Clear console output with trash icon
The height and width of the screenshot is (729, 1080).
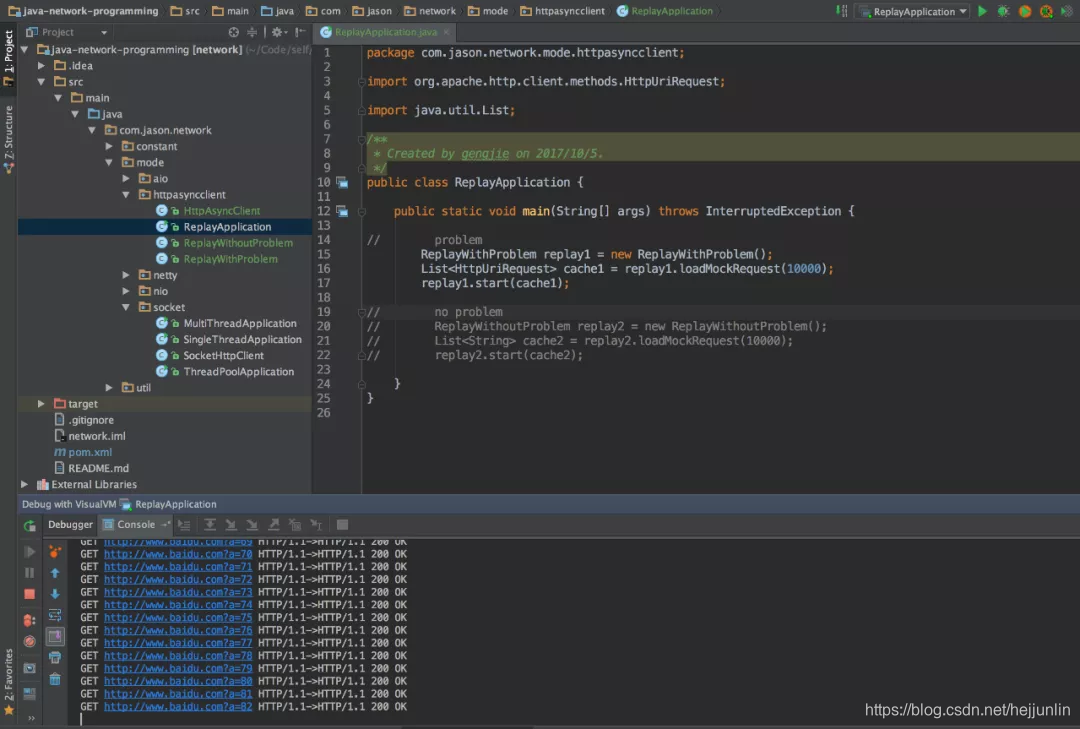[55, 680]
